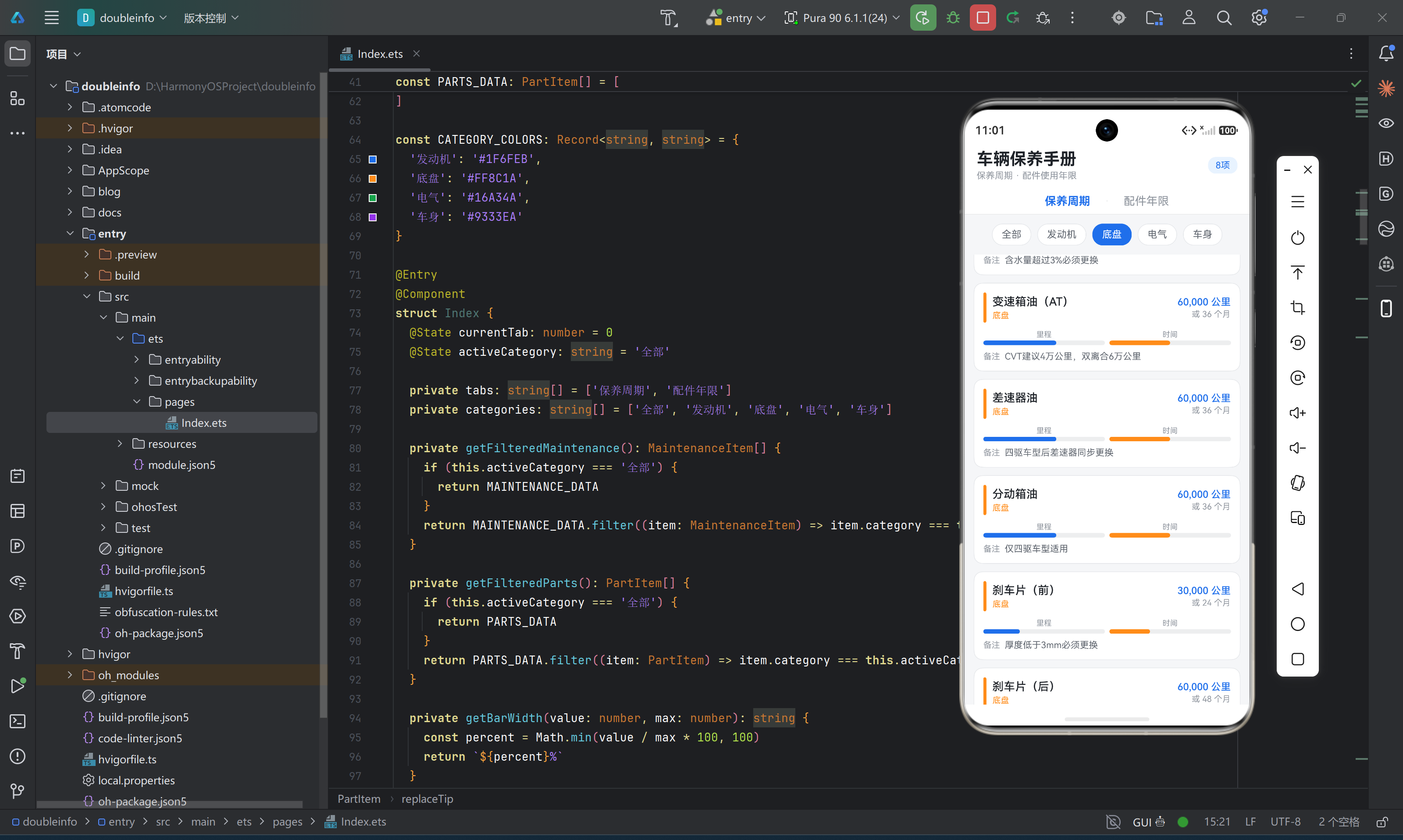Open the doubleinfo project dropdown
The image size is (1403, 840).
(x=122, y=18)
